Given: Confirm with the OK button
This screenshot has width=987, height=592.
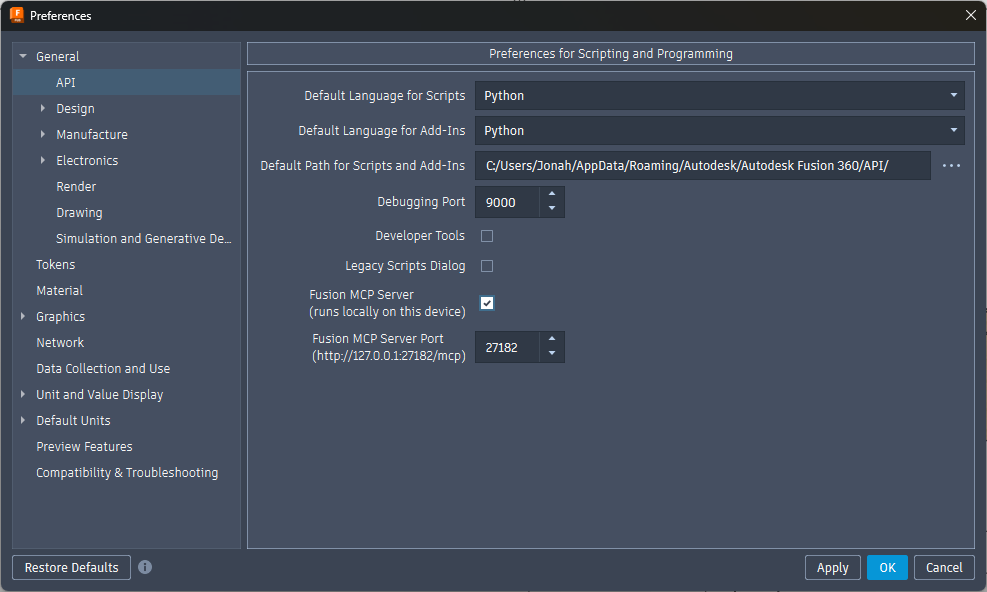Looking at the screenshot, I should pyautogui.click(x=887, y=567).
